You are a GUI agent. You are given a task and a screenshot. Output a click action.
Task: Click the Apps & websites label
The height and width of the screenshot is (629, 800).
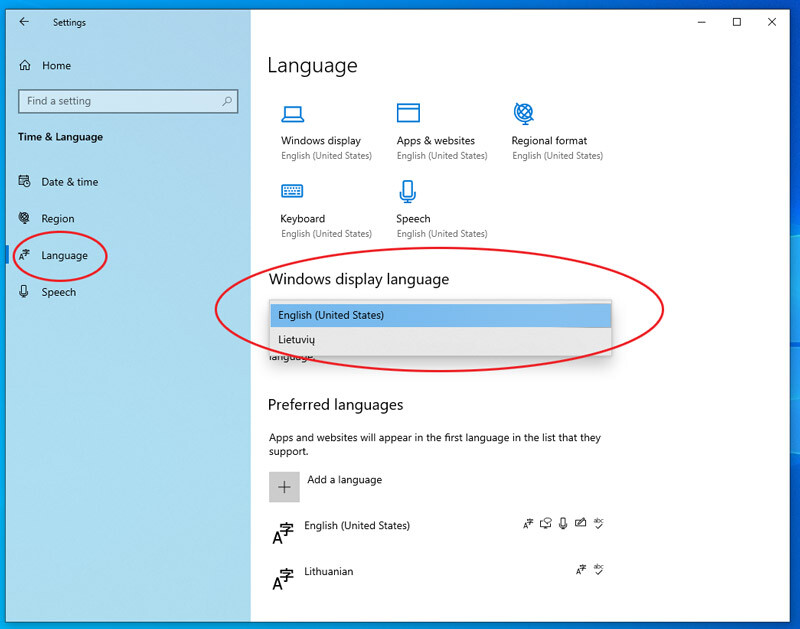pyautogui.click(x=436, y=140)
